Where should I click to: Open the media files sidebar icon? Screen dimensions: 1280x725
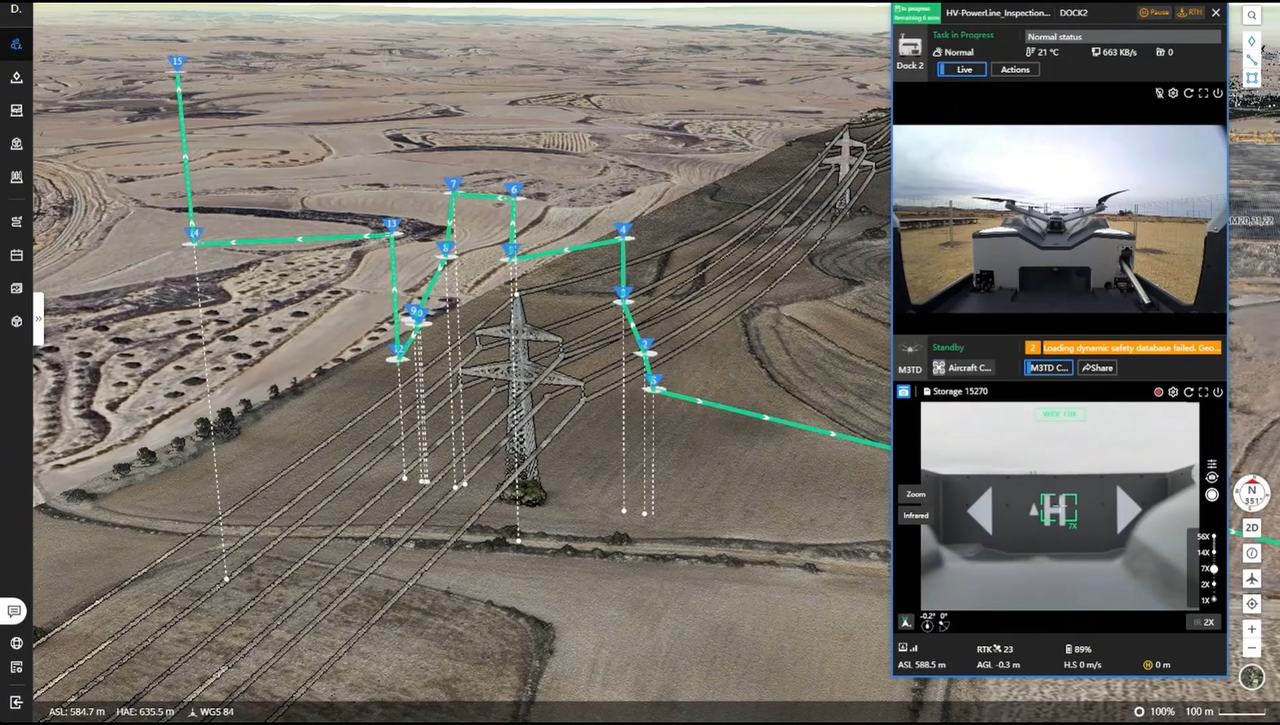coord(16,111)
